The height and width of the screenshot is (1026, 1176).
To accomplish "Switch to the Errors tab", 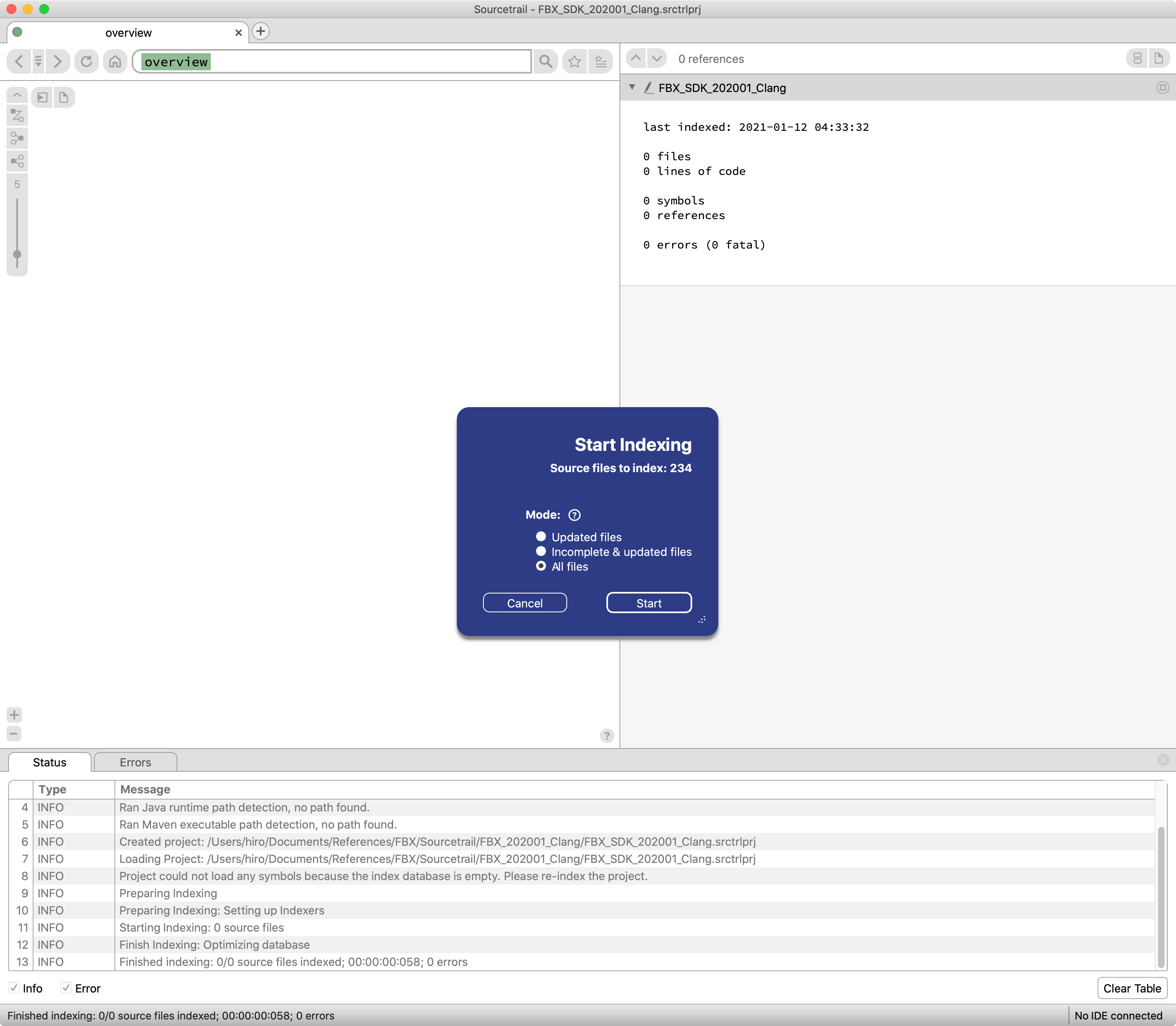I will click(135, 762).
